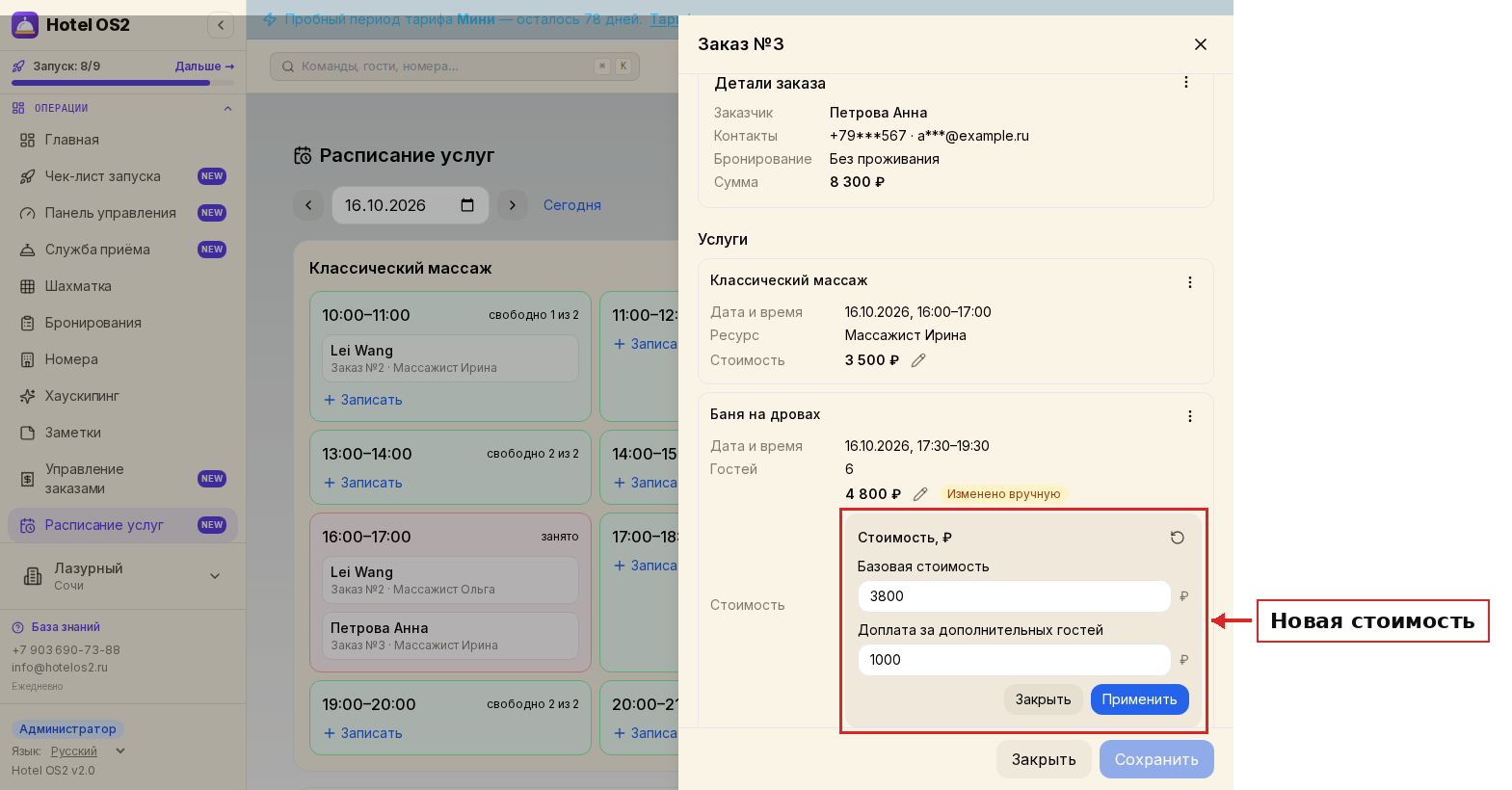Screen dimensions: 1512x790
Task: Go to previous day in schedule
Action: pyautogui.click(x=308, y=205)
